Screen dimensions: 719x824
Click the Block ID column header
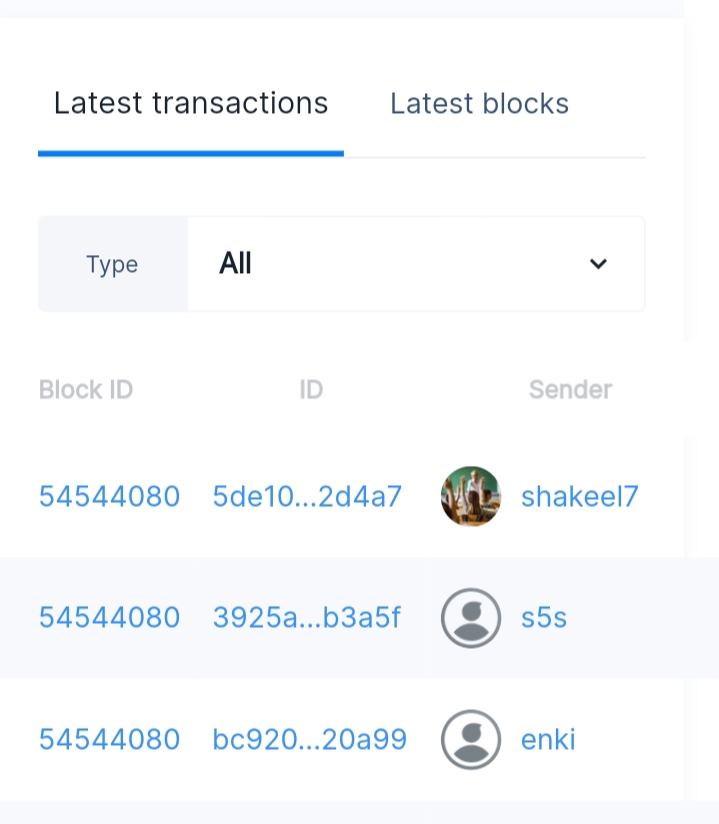[x=86, y=390]
